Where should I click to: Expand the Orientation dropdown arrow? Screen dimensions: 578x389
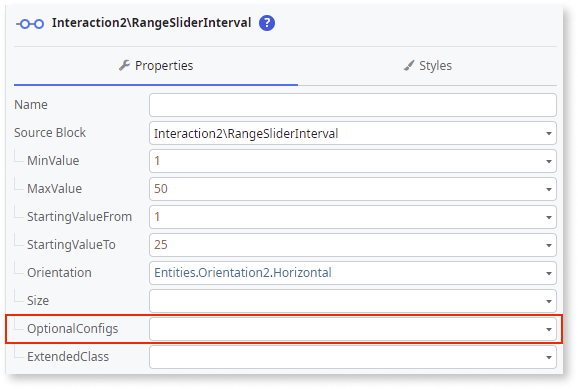tap(549, 274)
